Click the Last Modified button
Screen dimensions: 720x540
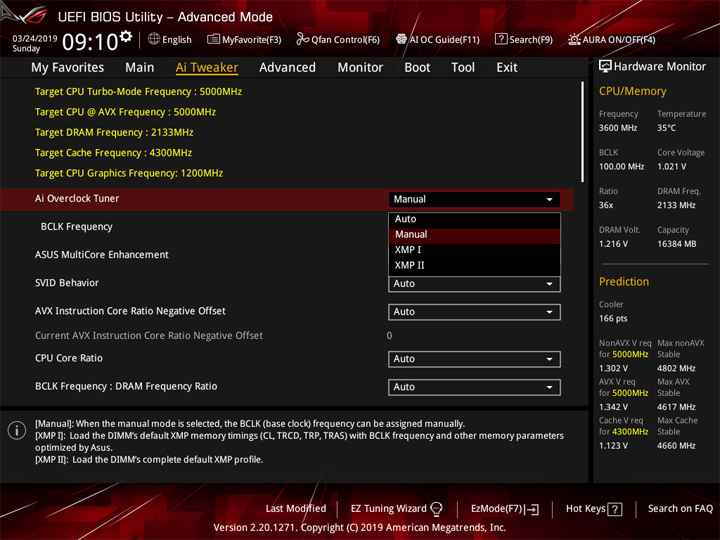click(296, 508)
